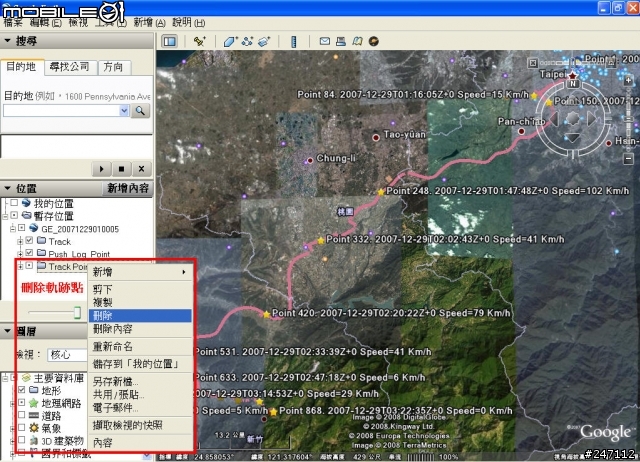Click the Print icon in toolbar
Screen dimensions: 640x462
[341, 41]
